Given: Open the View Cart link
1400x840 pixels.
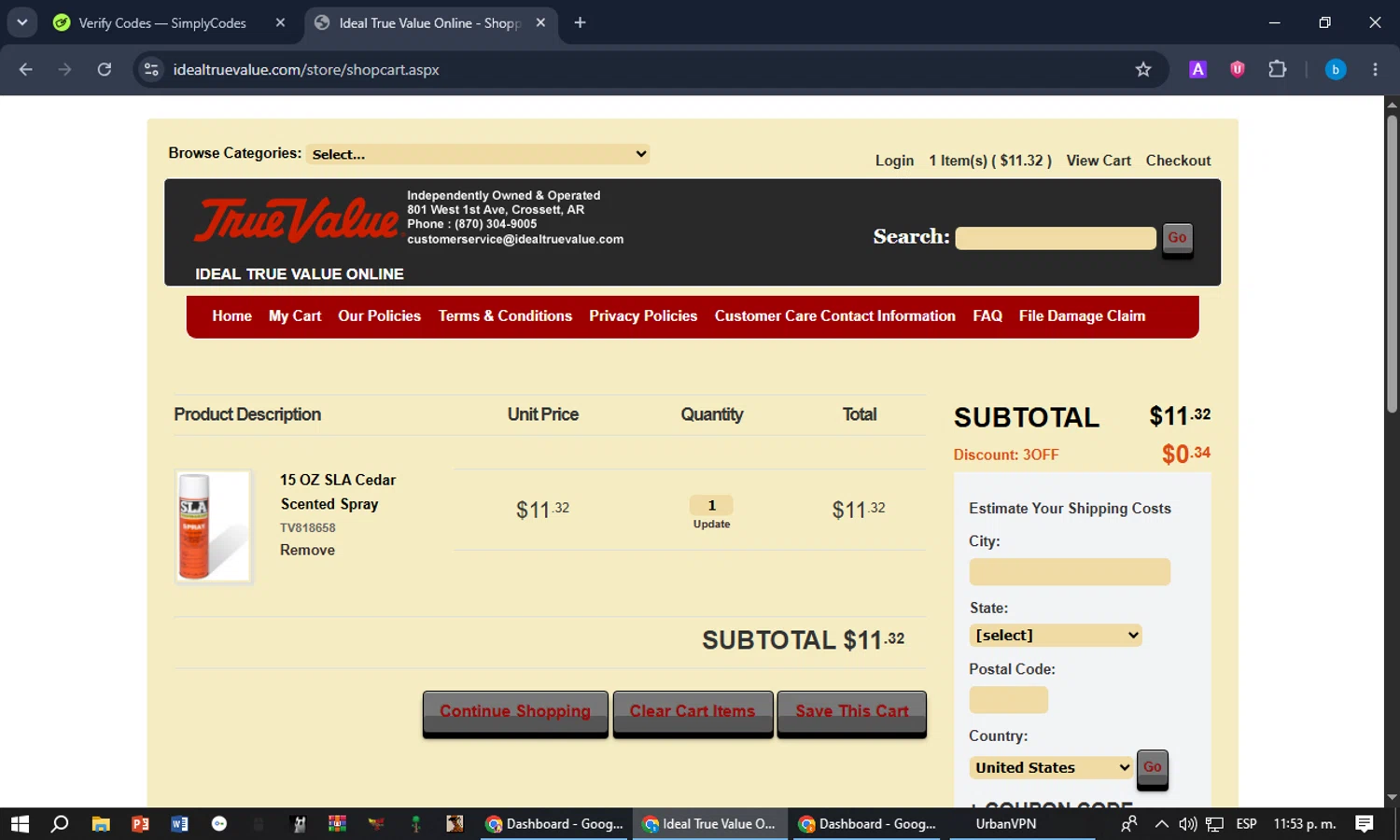Looking at the screenshot, I should (x=1099, y=161).
